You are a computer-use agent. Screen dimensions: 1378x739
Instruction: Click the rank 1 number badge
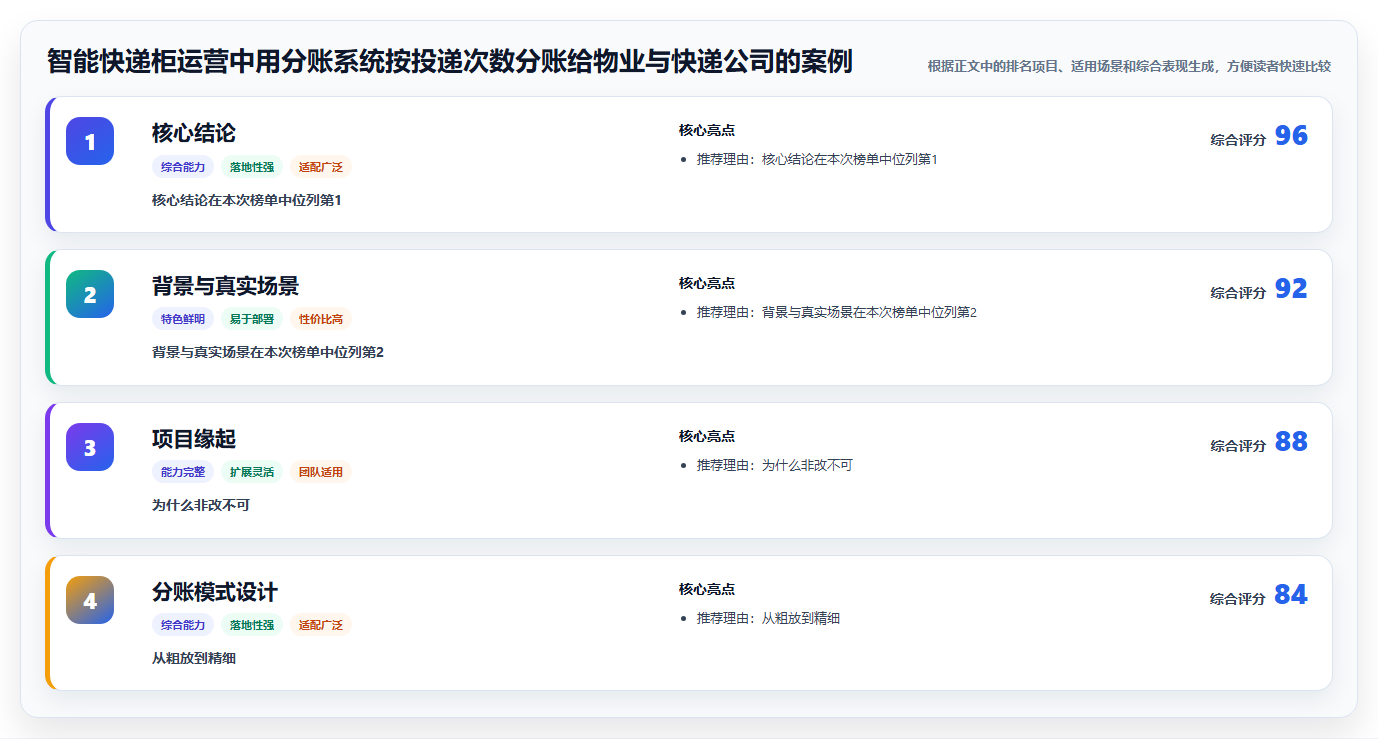90,141
